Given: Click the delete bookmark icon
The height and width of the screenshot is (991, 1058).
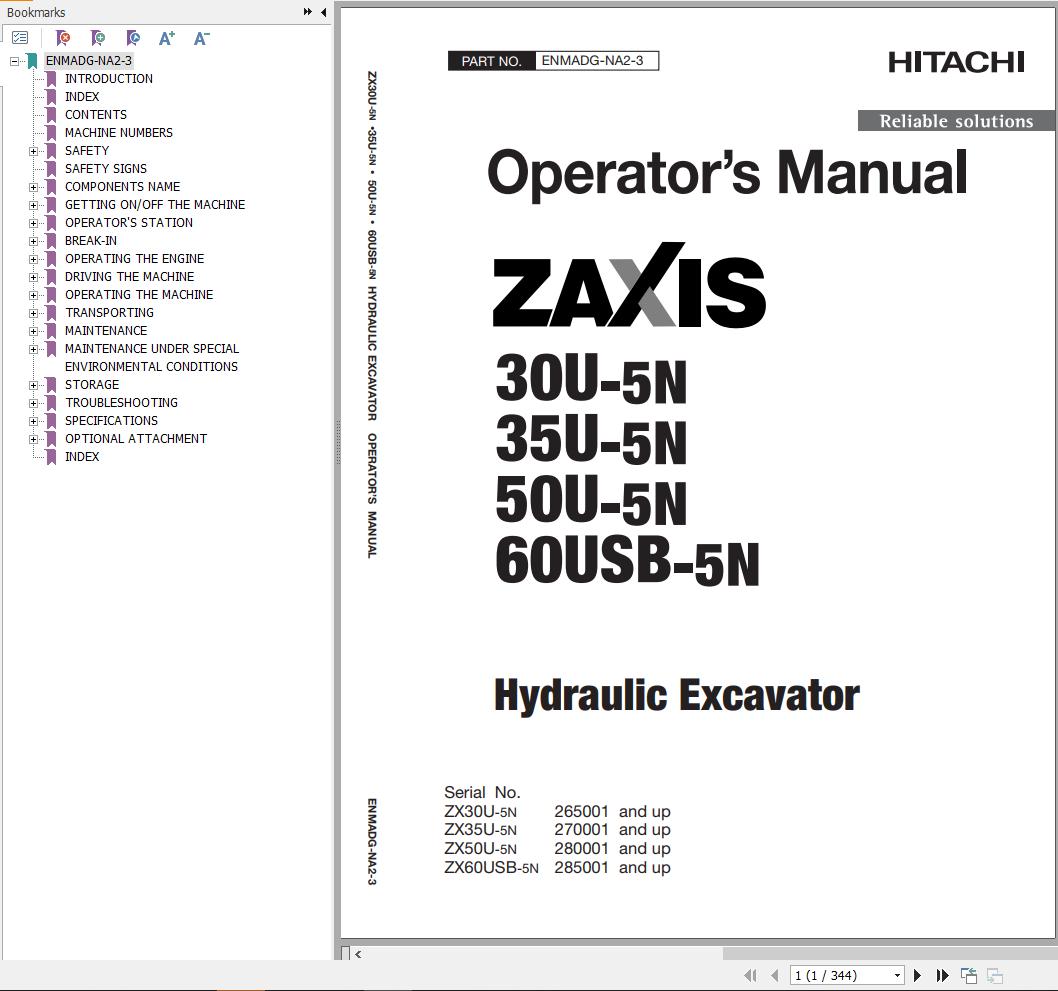Looking at the screenshot, I should click(x=63, y=38).
